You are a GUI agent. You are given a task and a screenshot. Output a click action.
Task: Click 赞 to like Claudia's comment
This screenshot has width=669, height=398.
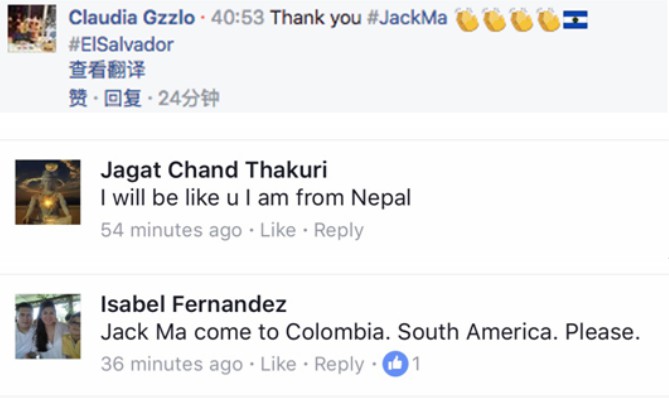click(78, 98)
